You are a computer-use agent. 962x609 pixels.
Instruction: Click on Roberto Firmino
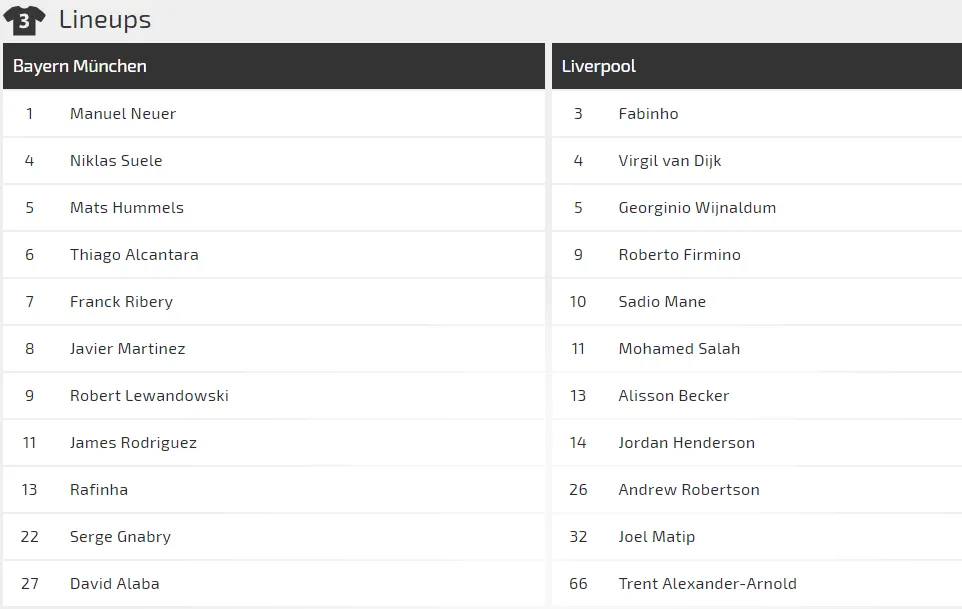[x=680, y=255]
